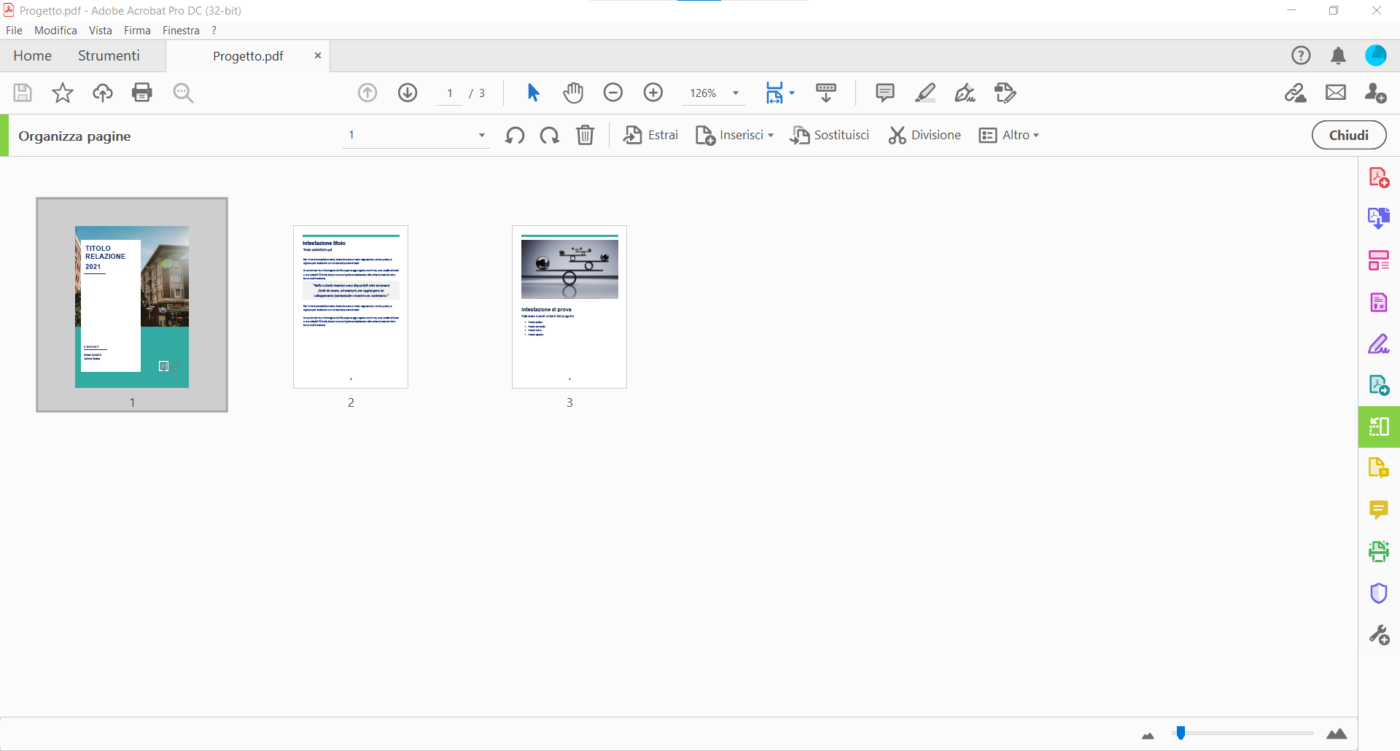Toggle continuous scrolling page display

click(825, 92)
